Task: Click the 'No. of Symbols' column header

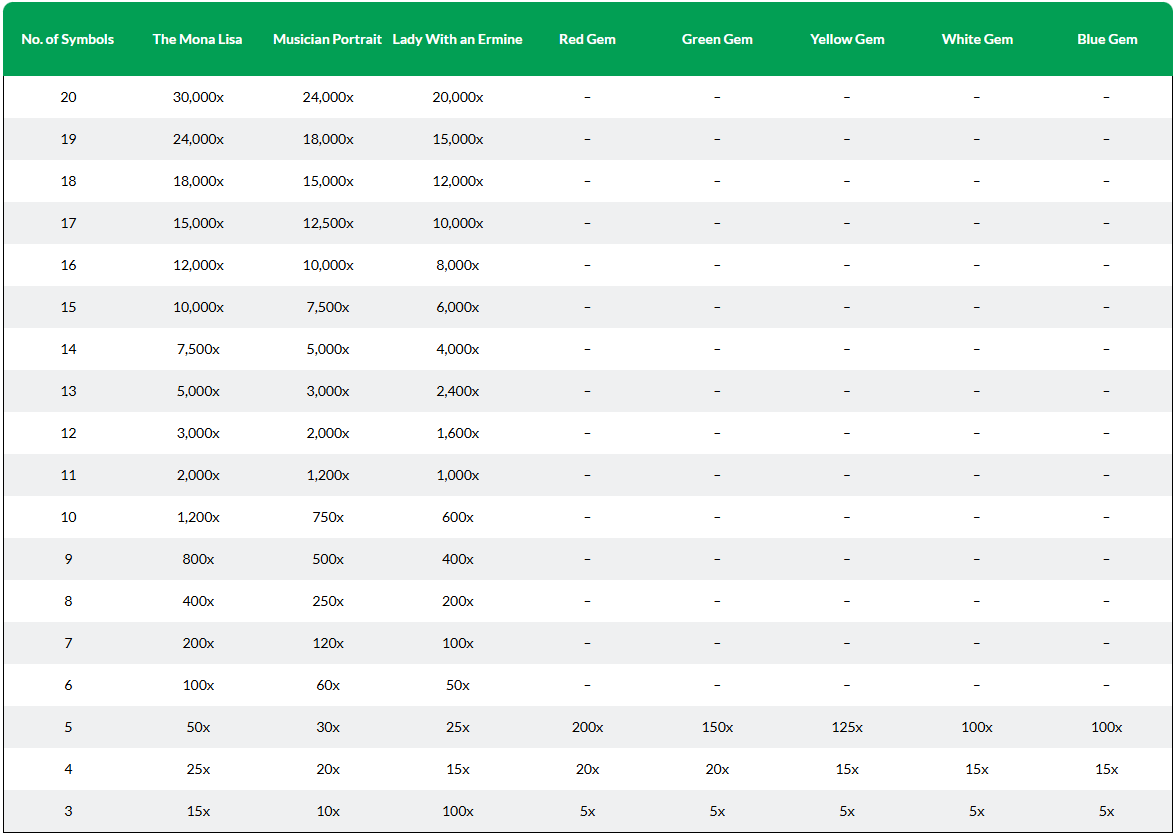Action: (68, 40)
